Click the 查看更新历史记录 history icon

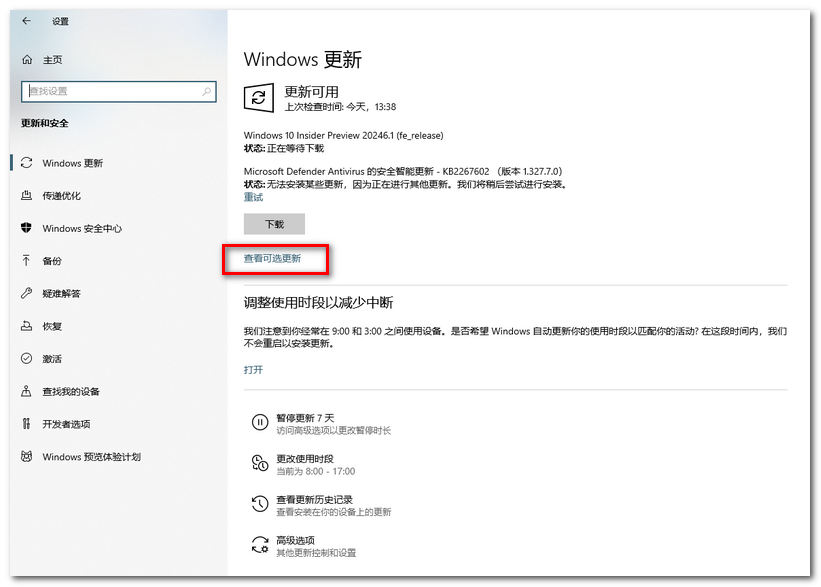(x=259, y=504)
